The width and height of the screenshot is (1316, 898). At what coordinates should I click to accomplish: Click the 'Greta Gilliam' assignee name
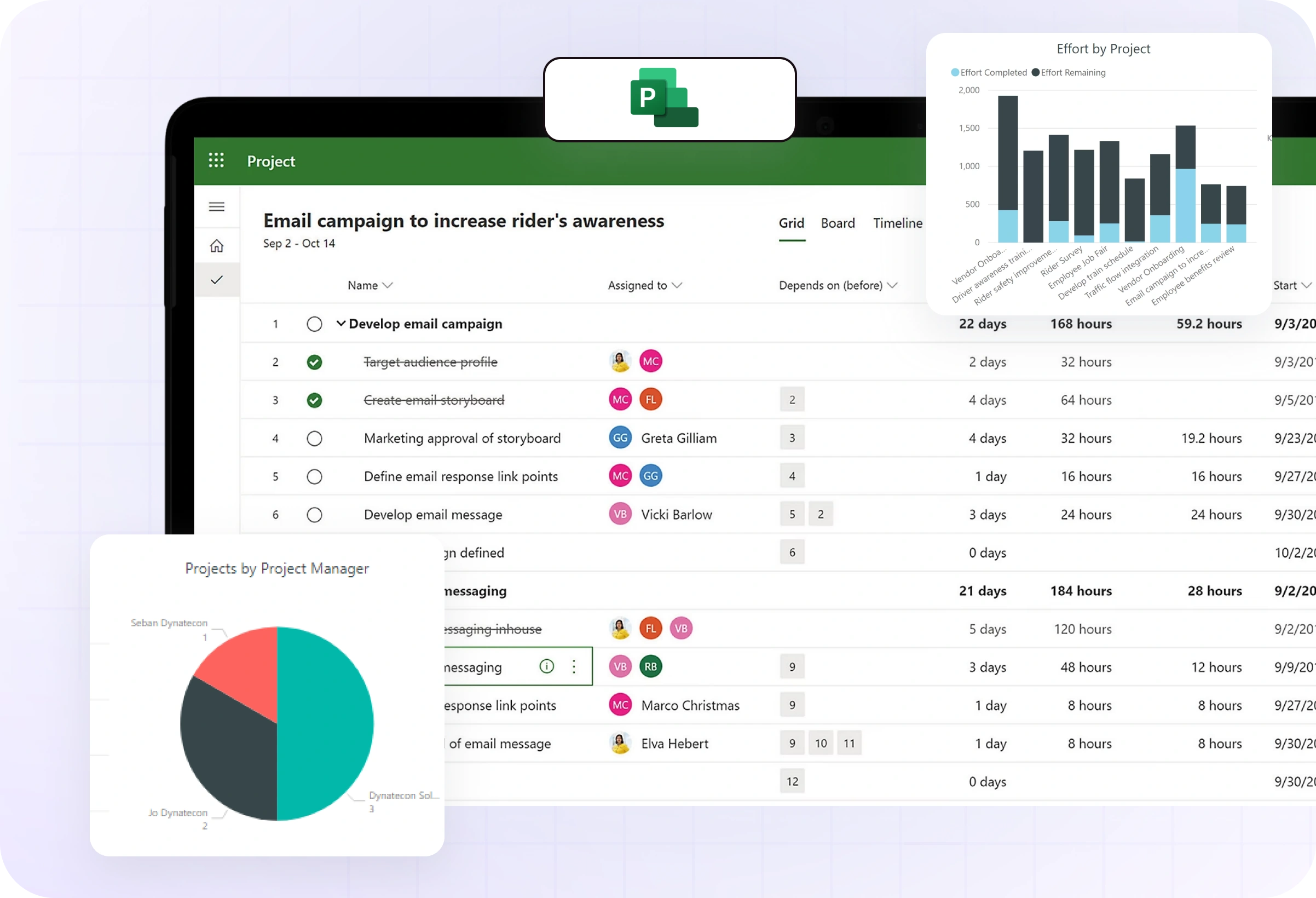[x=679, y=439]
